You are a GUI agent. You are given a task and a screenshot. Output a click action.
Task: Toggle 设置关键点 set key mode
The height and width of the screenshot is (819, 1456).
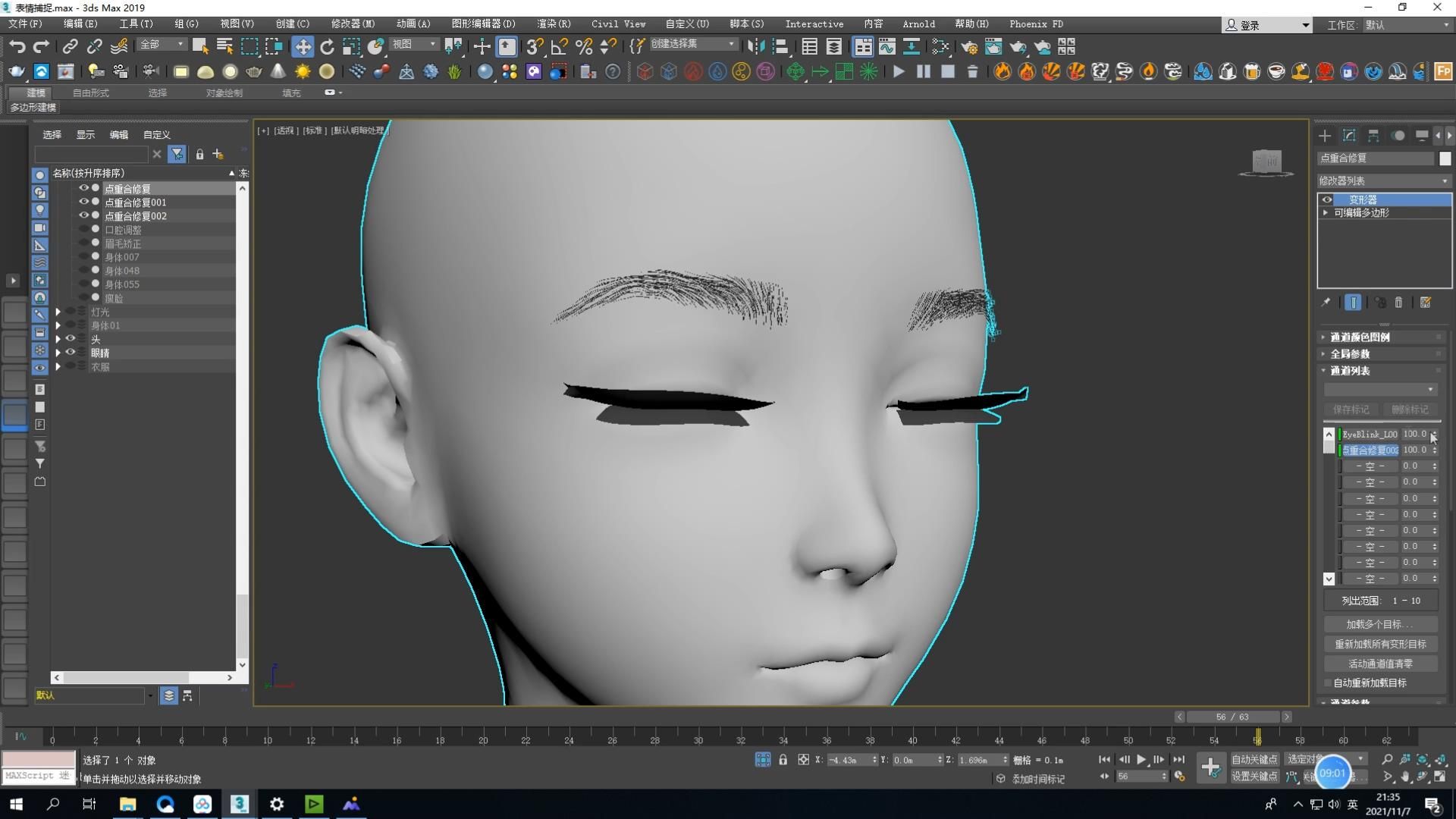tap(1254, 776)
